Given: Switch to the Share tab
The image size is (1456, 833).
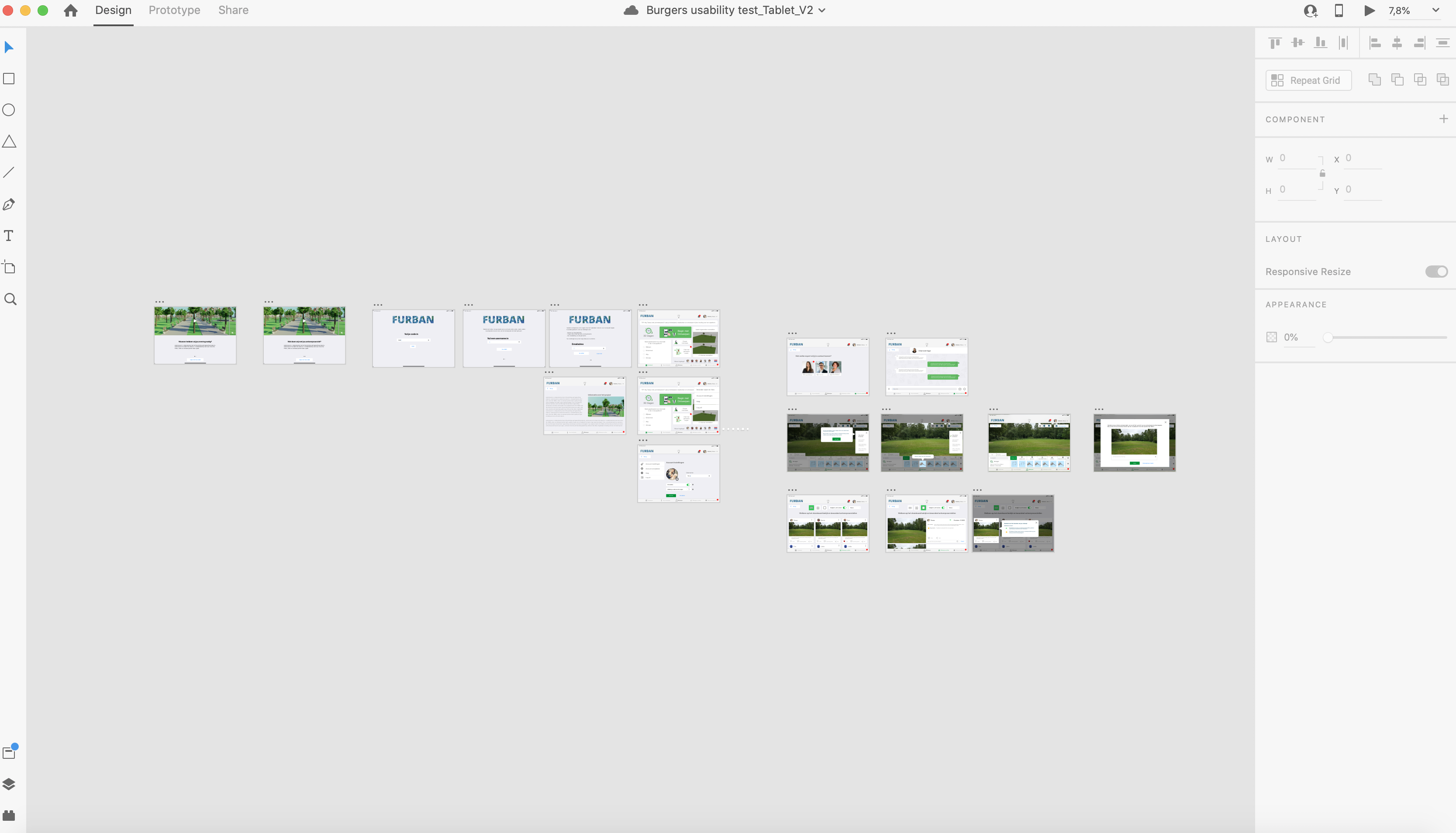Looking at the screenshot, I should [233, 10].
